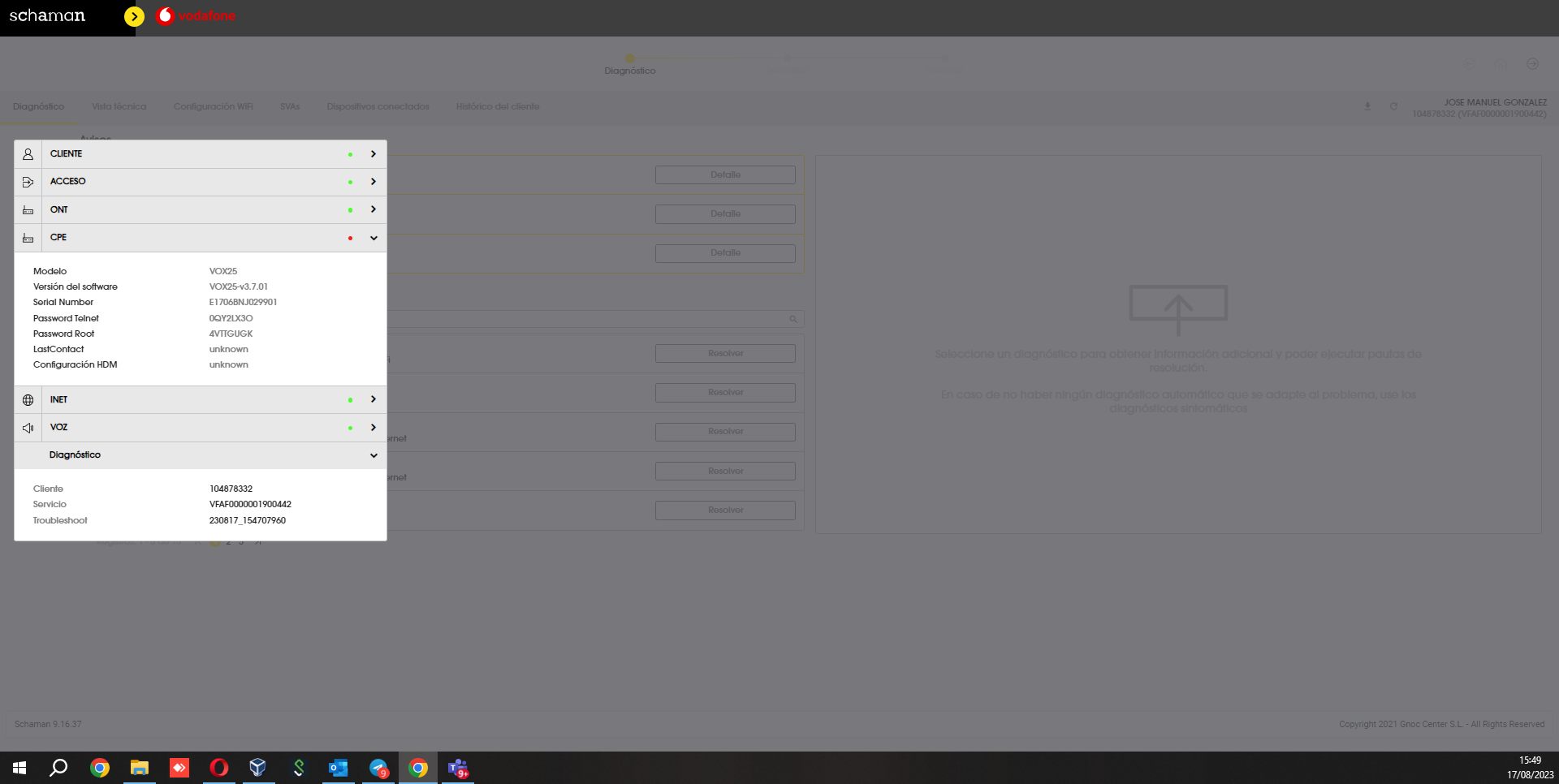
Task: Click the CLIENTE row label
Action: click(x=67, y=154)
